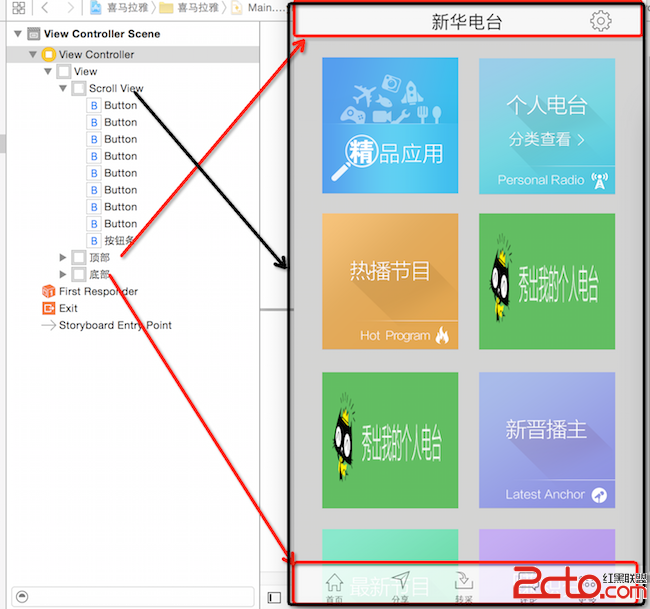Click the 分类查看 link on 个人电台
Image resolution: width=650 pixels, height=609 pixels.
pyautogui.click(x=546, y=139)
